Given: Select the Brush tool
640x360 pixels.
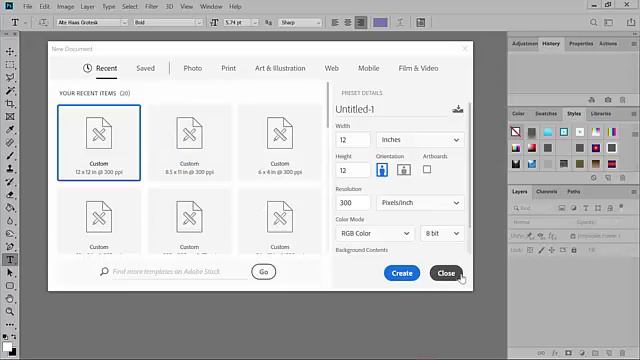Looking at the screenshot, I should tap(10, 156).
